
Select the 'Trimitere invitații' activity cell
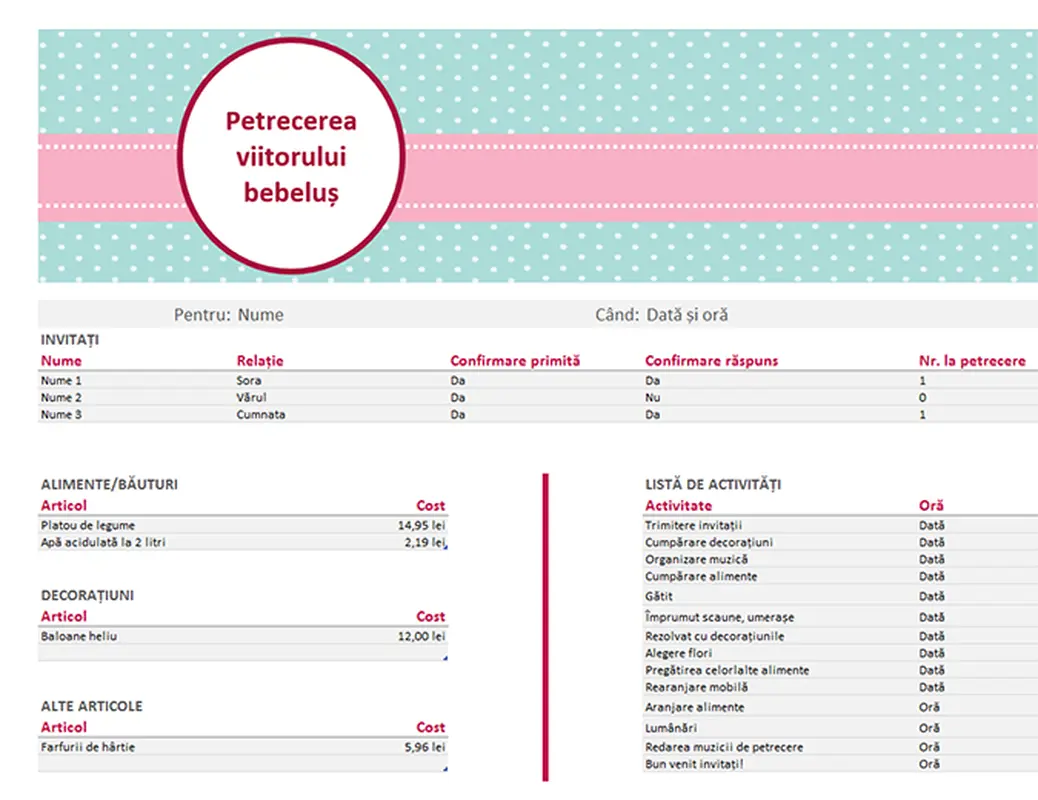pos(693,525)
